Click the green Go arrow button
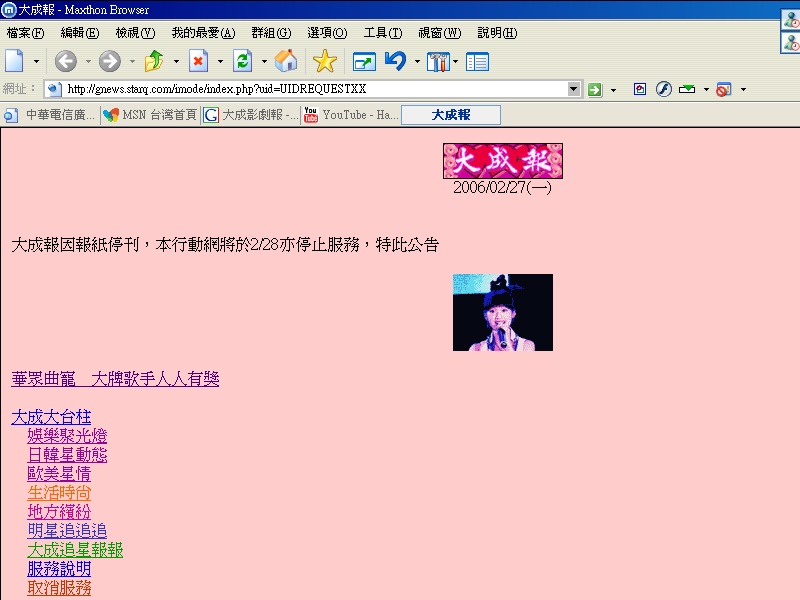 [x=594, y=90]
